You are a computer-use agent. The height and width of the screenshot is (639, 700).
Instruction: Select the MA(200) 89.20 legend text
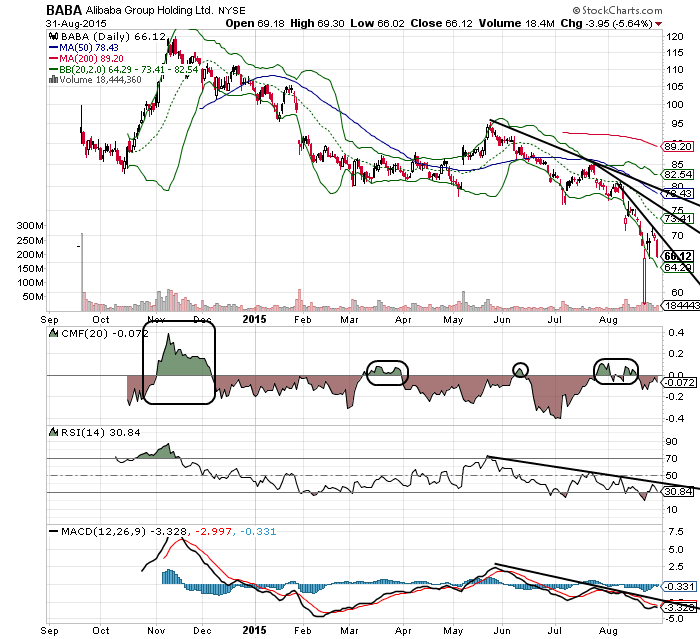(92, 58)
